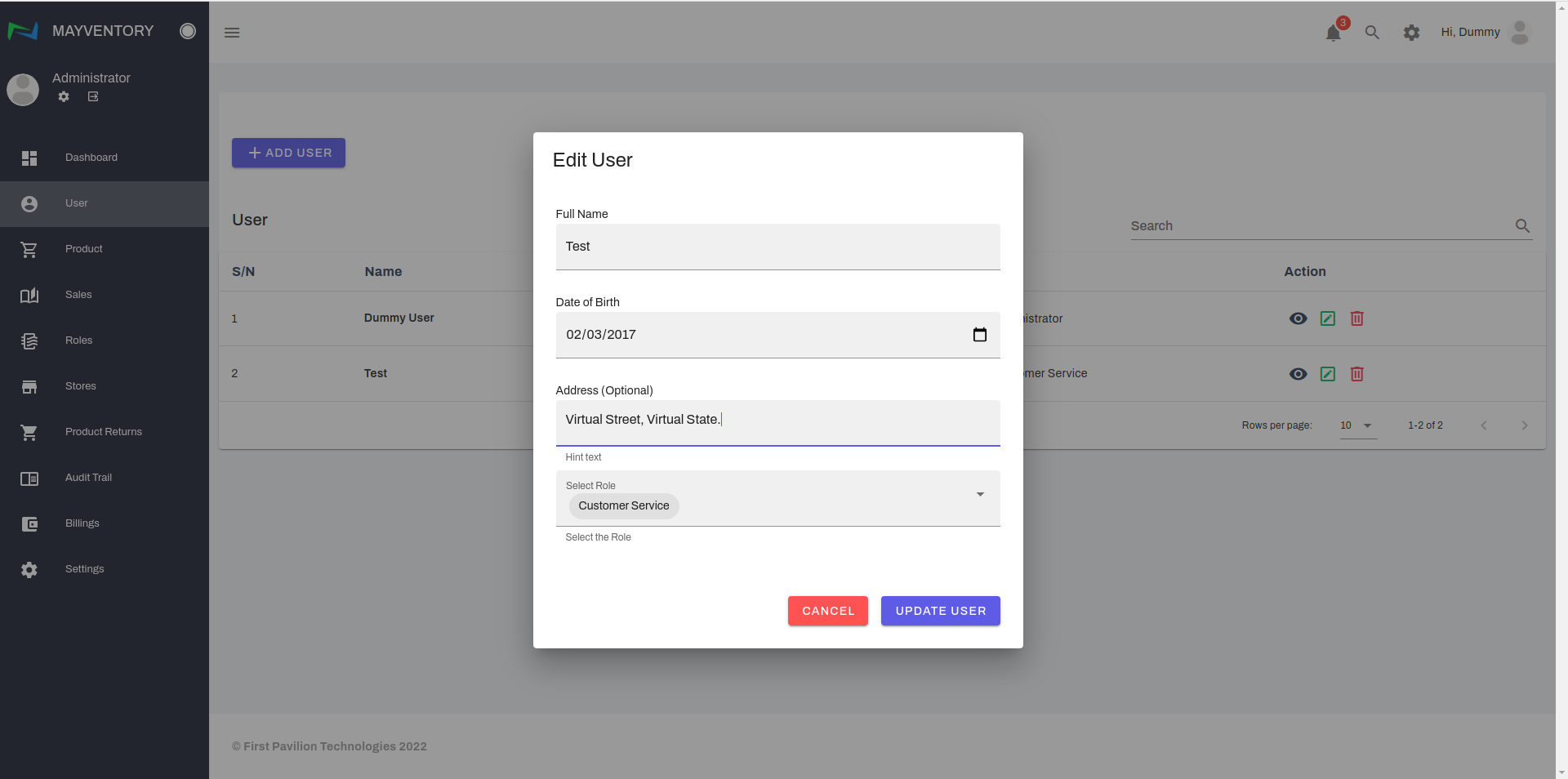Click the Full Name input field
This screenshot has height=779, width=1568.
(x=777, y=247)
